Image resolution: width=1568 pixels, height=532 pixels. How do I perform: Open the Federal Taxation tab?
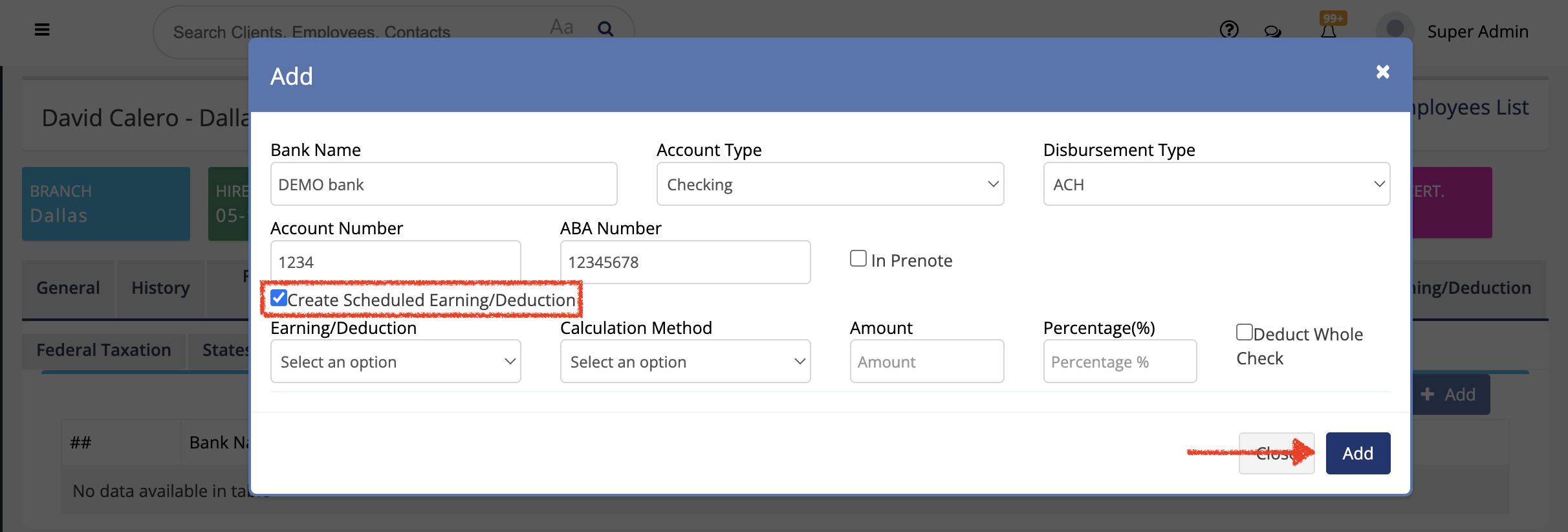pyautogui.click(x=103, y=350)
